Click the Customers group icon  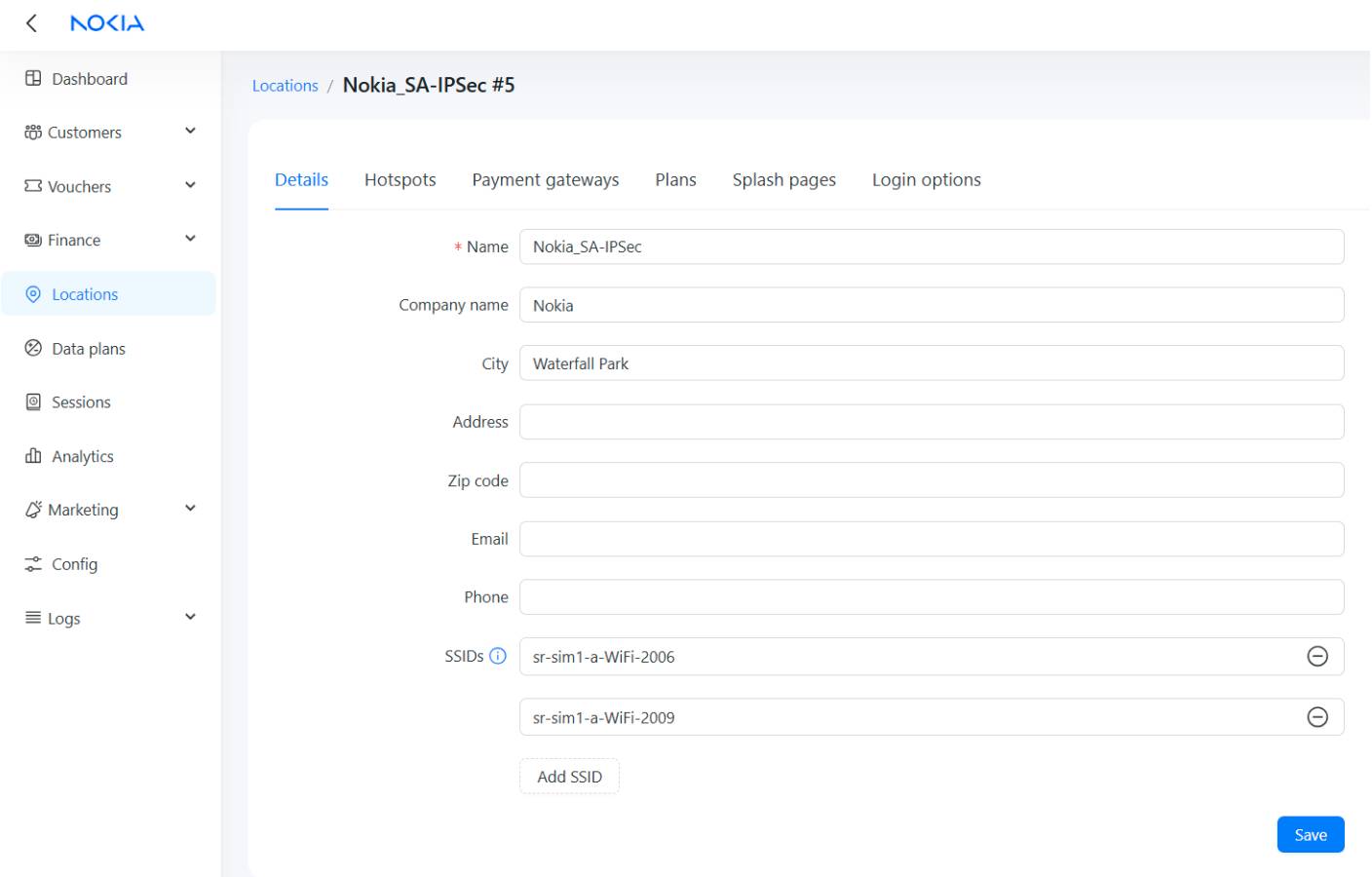(33, 133)
